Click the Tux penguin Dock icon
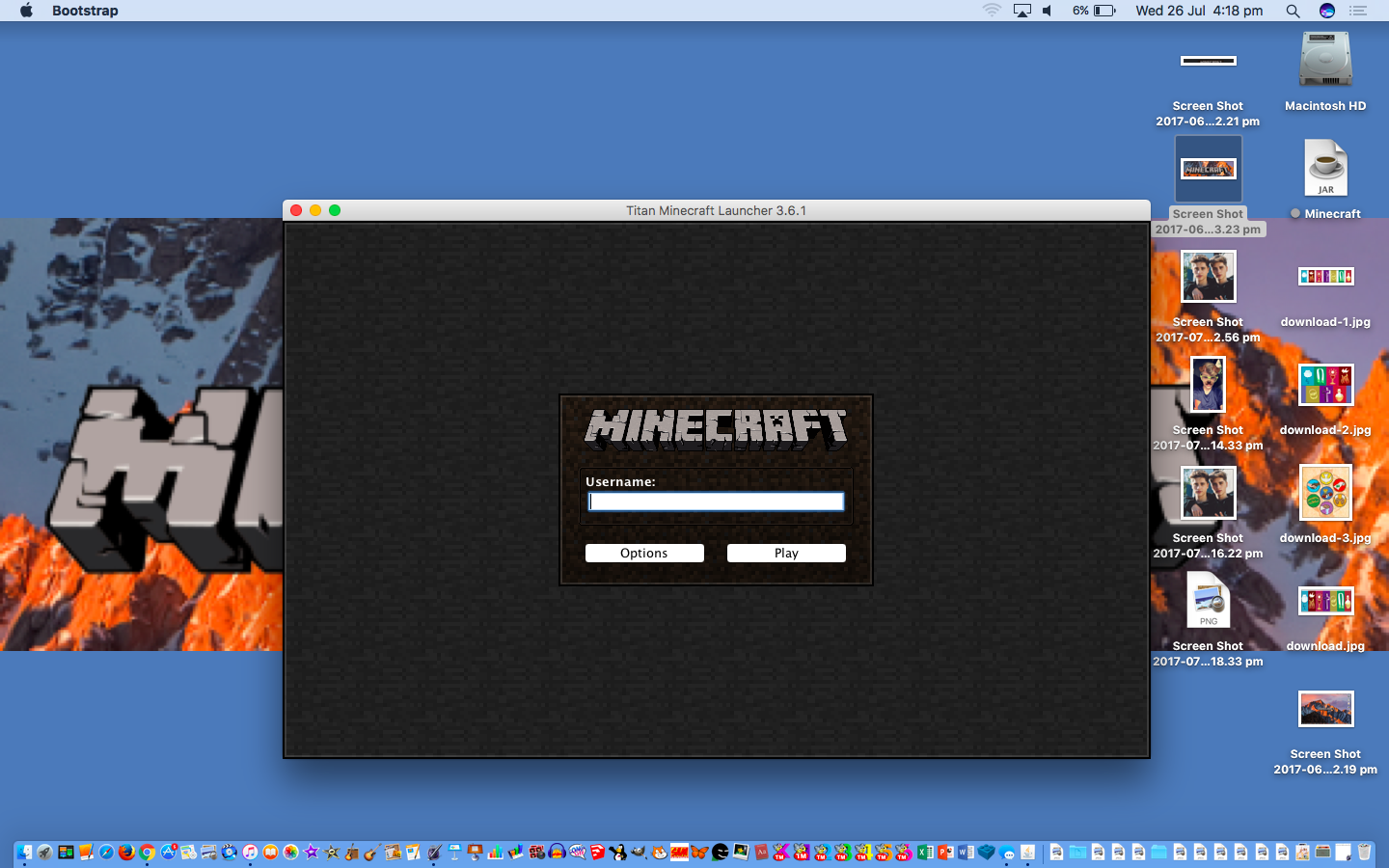 (617, 852)
